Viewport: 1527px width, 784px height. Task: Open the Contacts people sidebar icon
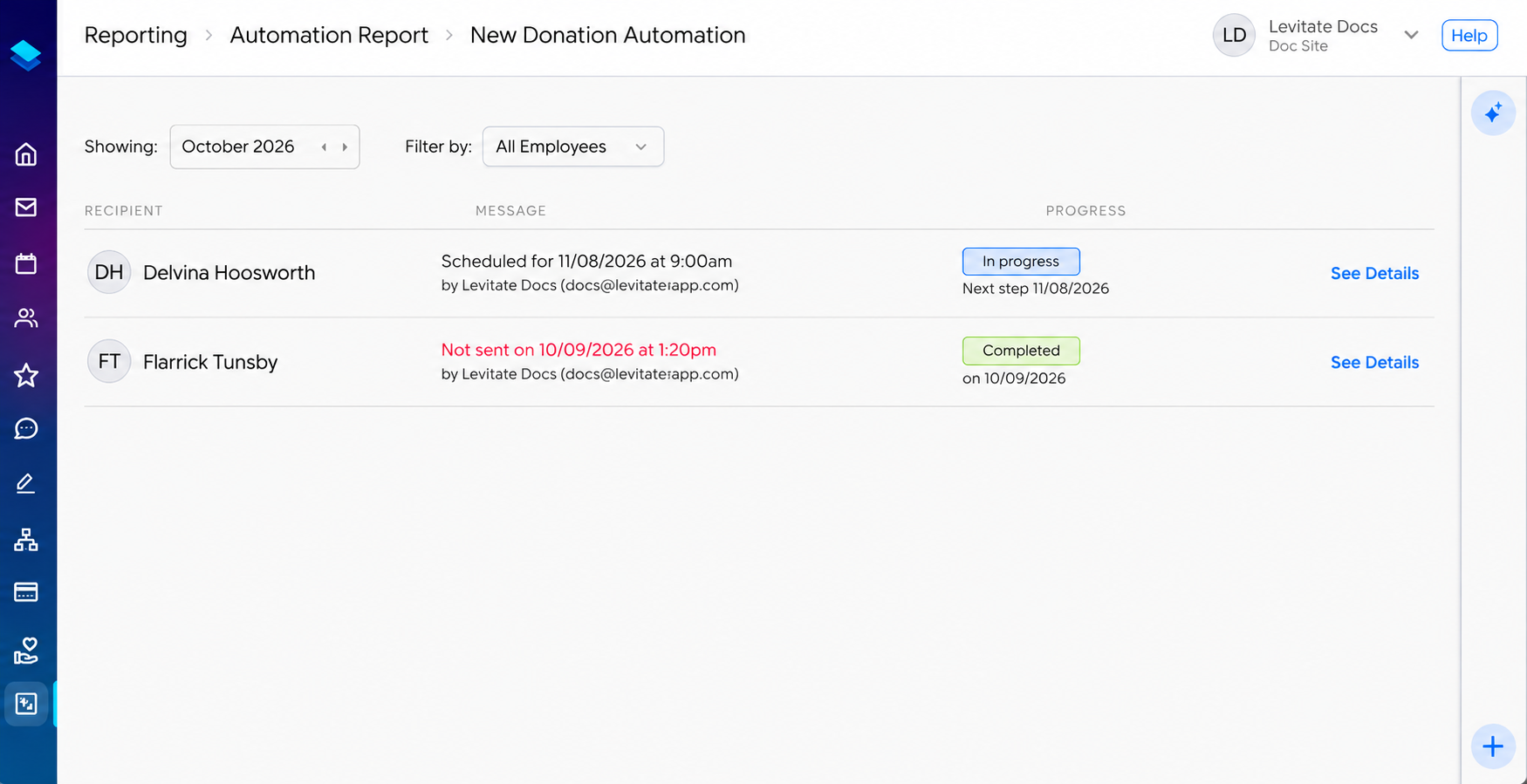click(x=26, y=318)
